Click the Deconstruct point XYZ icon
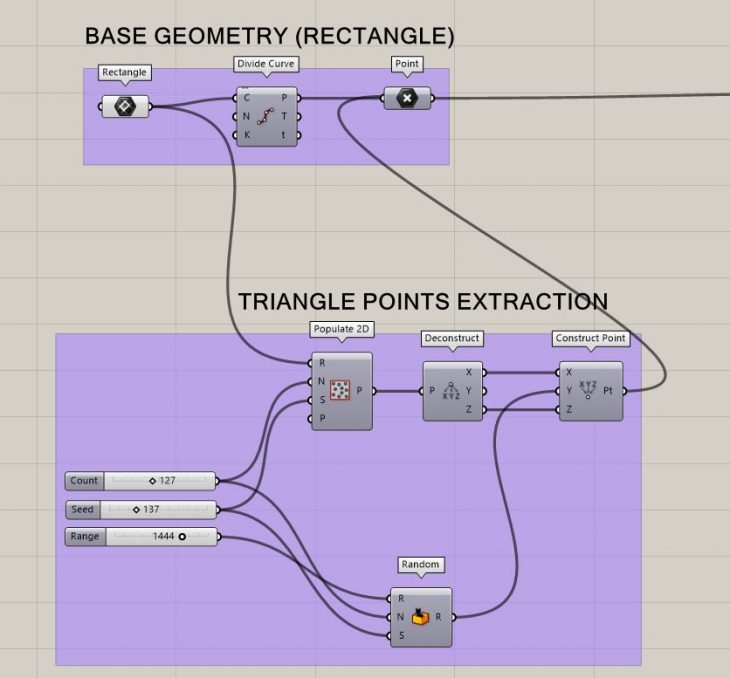The width and height of the screenshot is (730, 678). (x=451, y=391)
